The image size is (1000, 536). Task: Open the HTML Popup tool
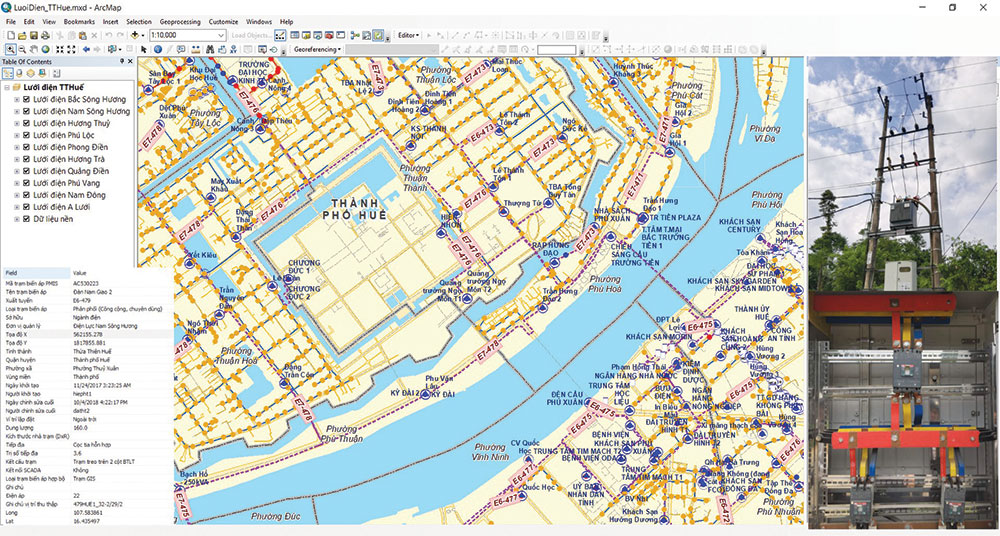[x=181, y=49]
